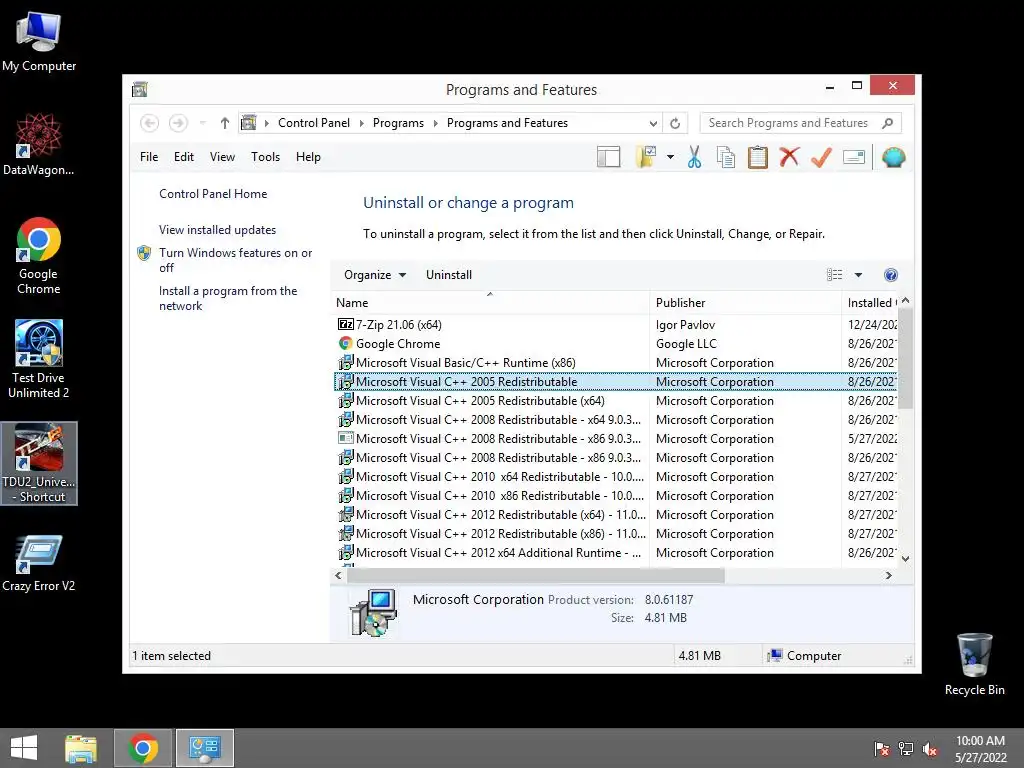Open dropdown arrow beside folder options icon

click(670, 157)
